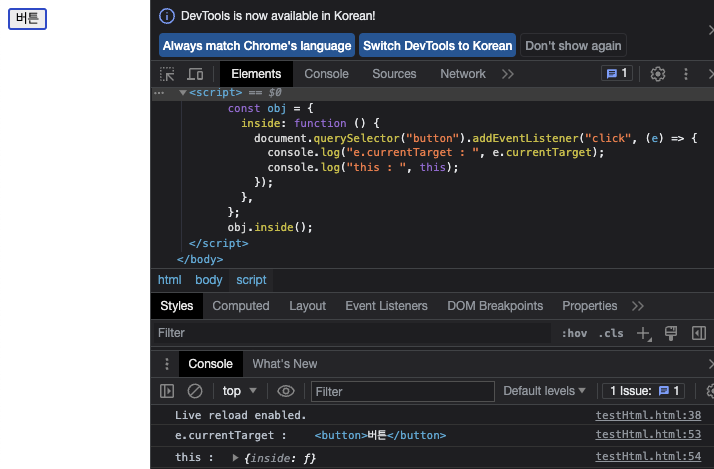The height and width of the screenshot is (469, 714).
Task: Click the info icon in DevTools notification
Action: pos(167,16)
